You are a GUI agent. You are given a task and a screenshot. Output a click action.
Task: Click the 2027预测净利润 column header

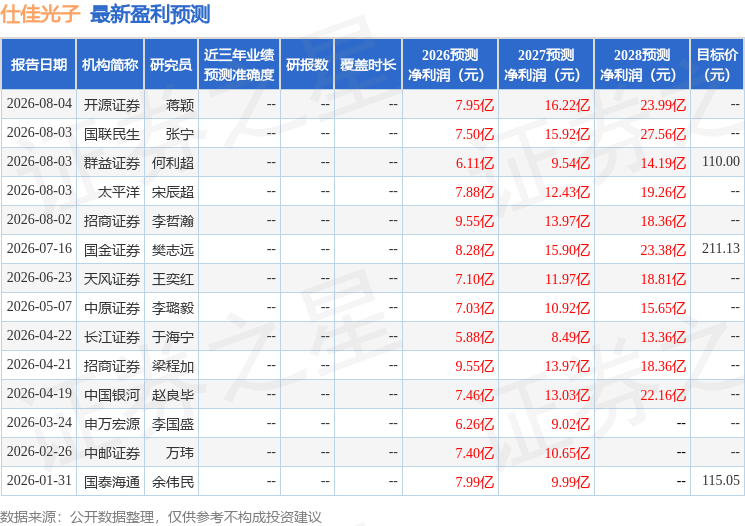click(x=546, y=65)
